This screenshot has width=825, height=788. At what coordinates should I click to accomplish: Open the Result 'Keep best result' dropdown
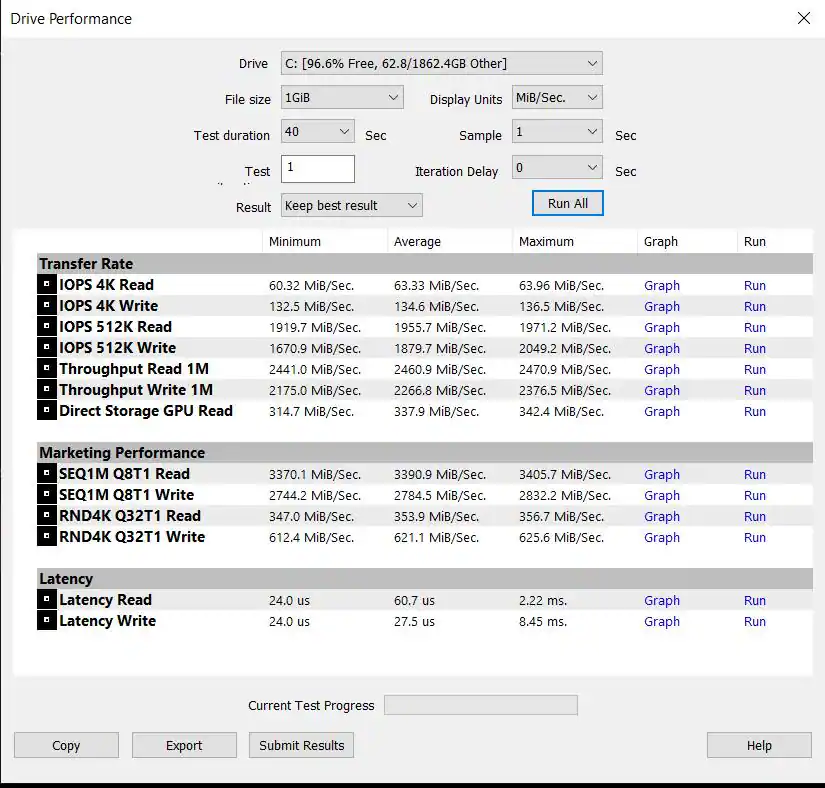351,206
